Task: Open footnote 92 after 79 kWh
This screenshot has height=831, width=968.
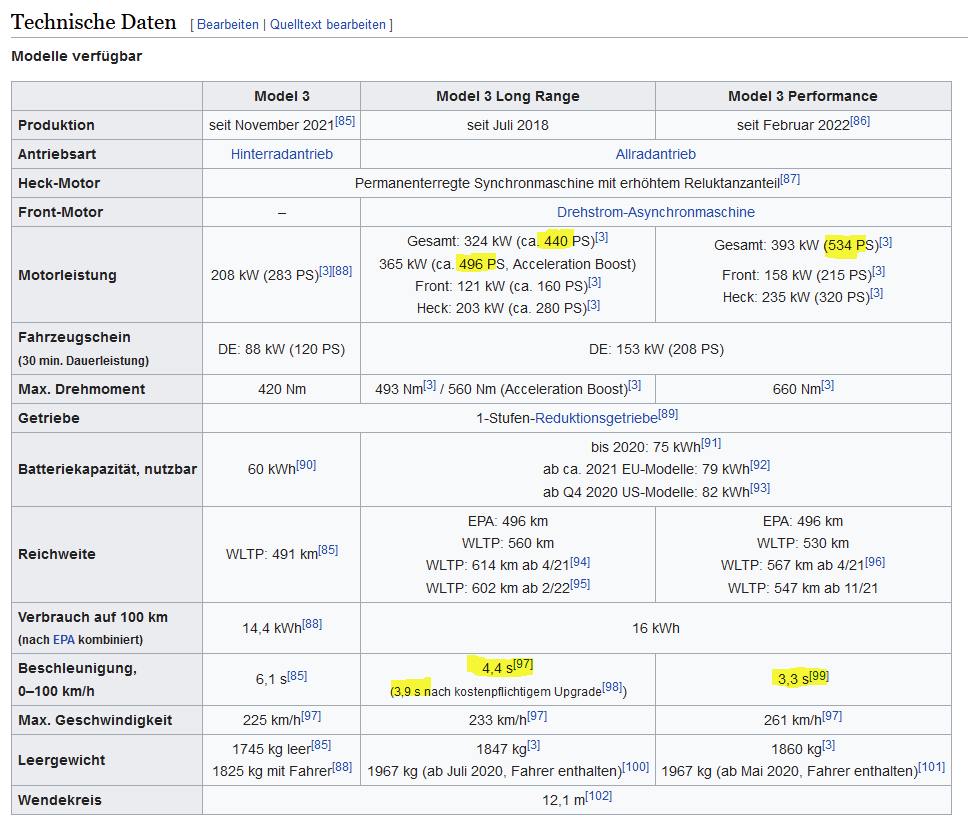Action: coord(760,465)
